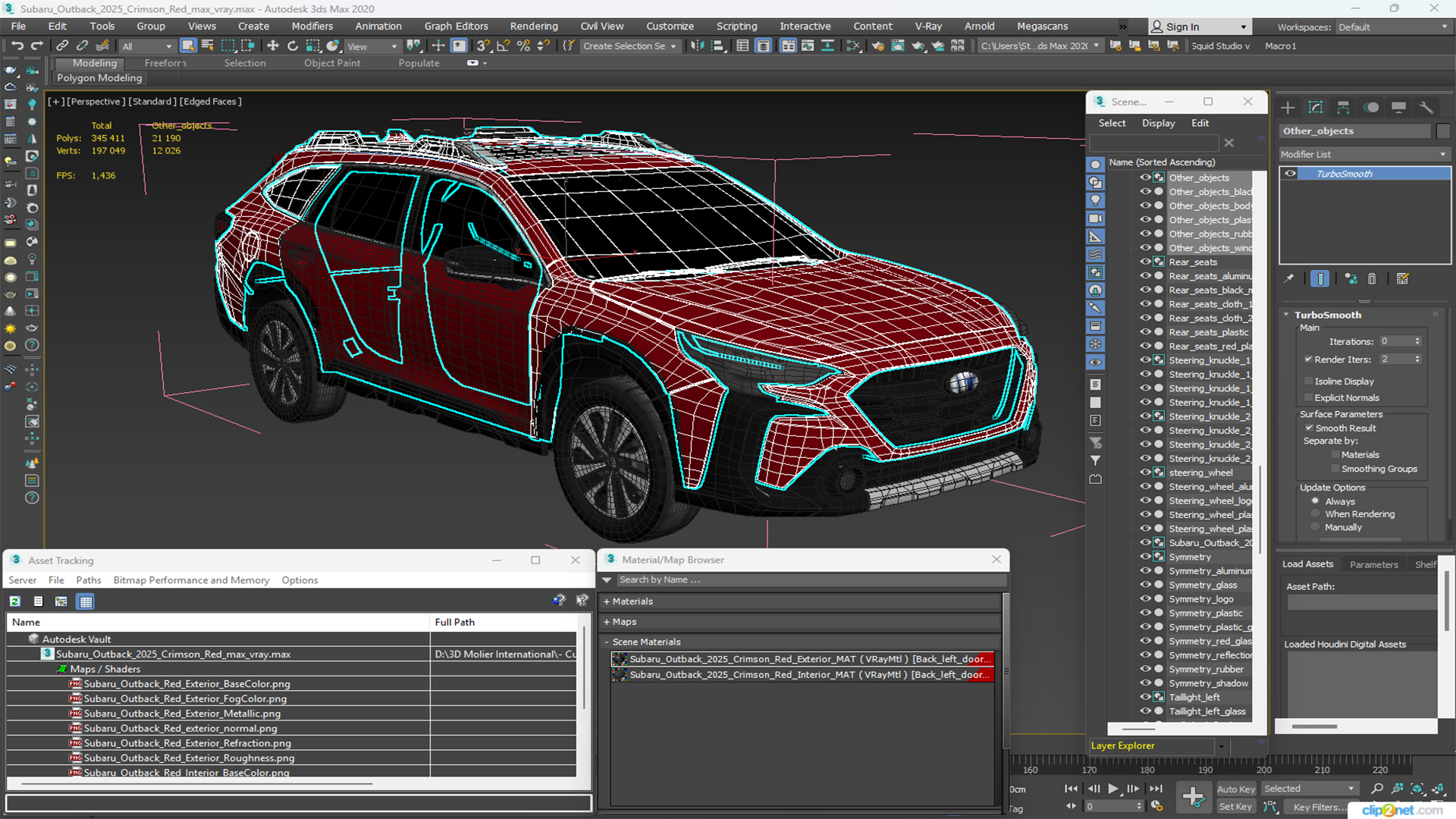Open the Modifier List dropdown
The image size is (1456, 819).
(1364, 154)
